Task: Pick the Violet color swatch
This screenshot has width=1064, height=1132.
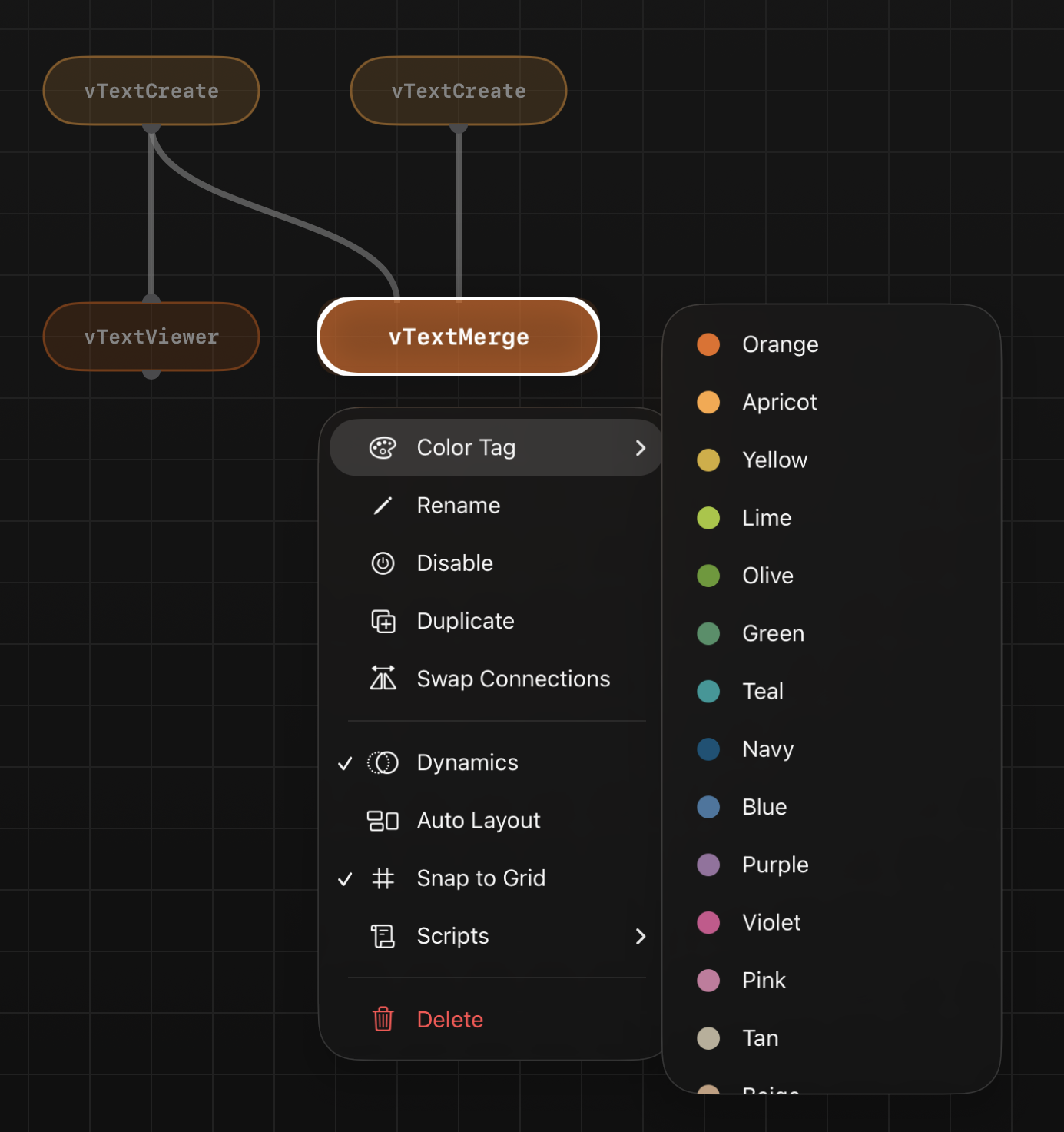Action: coord(708,922)
